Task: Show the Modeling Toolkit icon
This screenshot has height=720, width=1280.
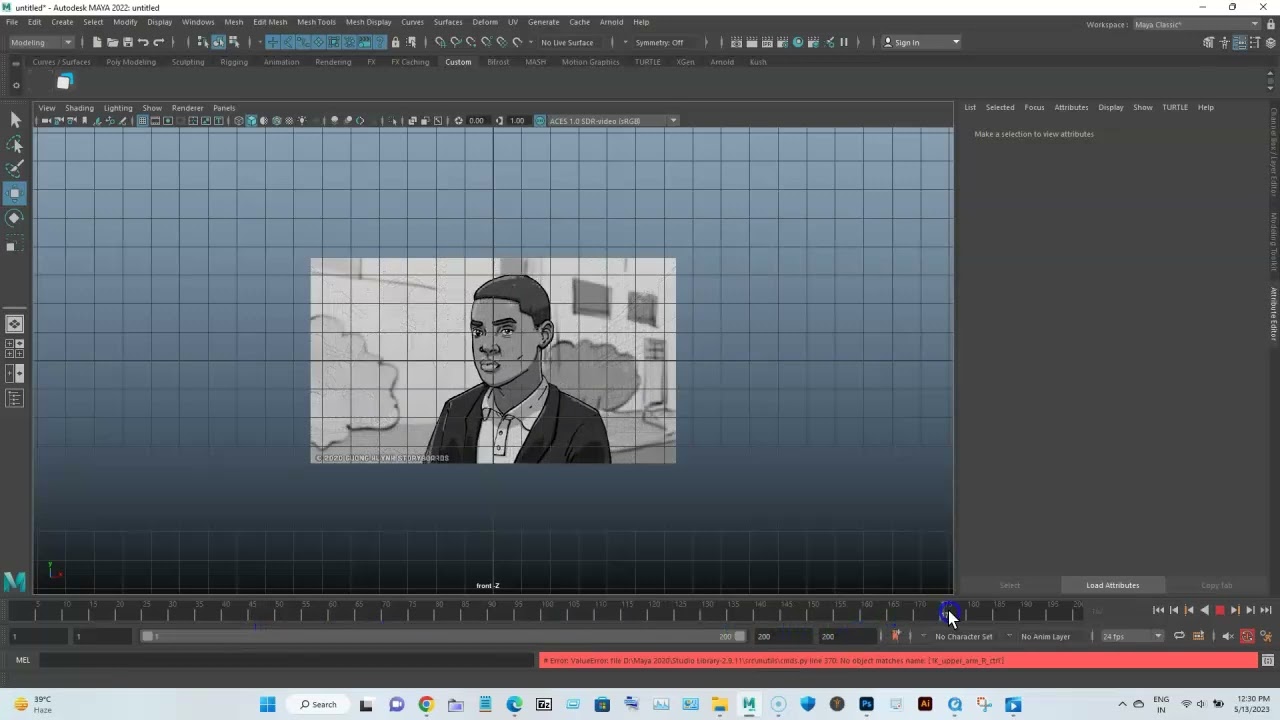Action: (1209, 42)
